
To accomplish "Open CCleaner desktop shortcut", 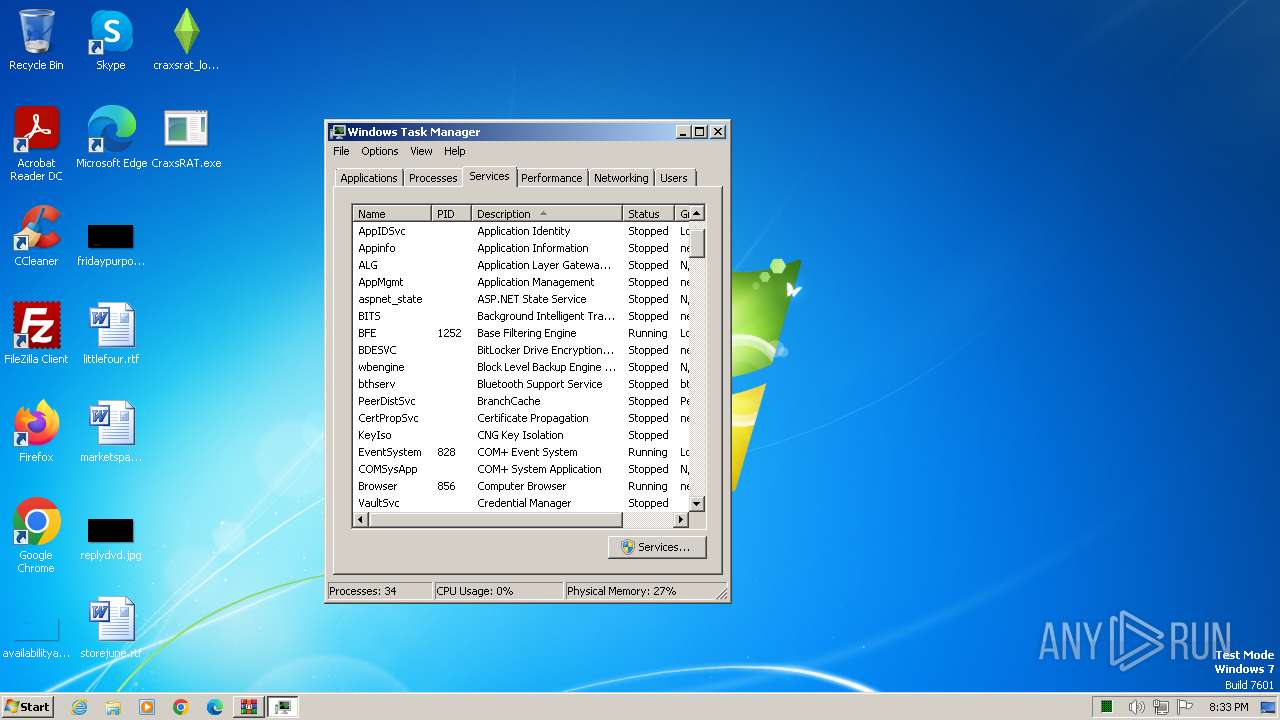I will [36, 236].
